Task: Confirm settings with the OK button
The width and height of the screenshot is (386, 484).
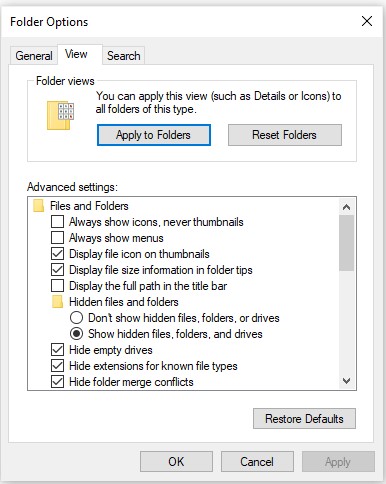Action: point(176,462)
